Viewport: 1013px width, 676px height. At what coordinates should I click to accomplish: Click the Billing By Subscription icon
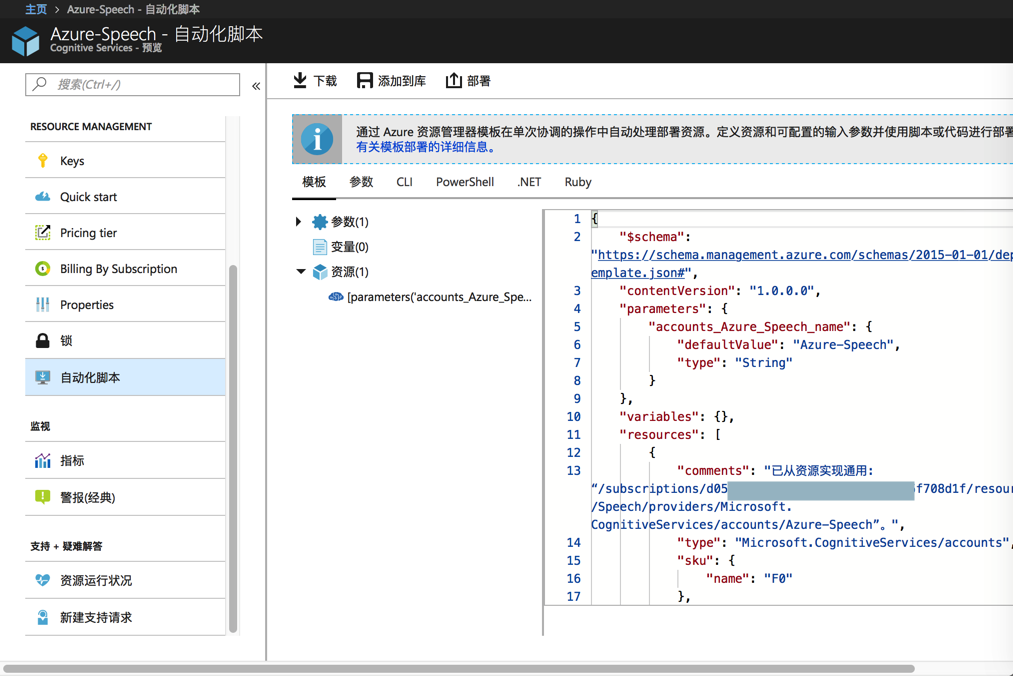(x=43, y=269)
